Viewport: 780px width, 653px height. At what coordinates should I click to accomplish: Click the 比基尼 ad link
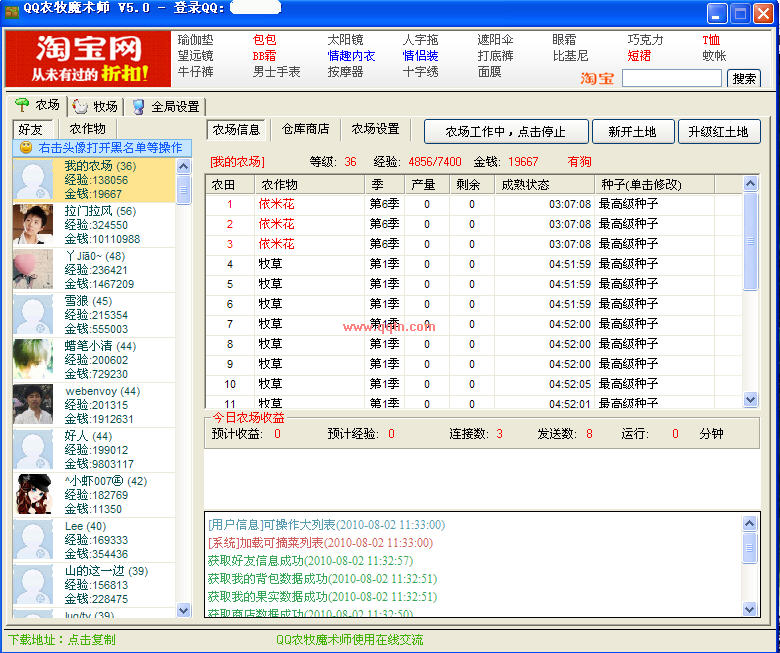570,56
